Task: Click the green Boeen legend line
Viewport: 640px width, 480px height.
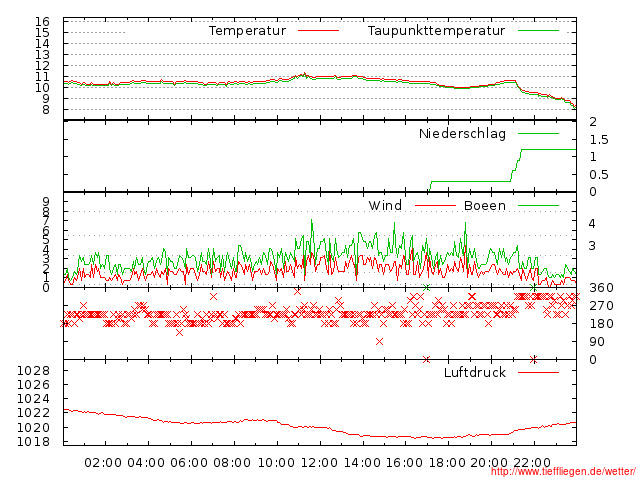Action: pos(538,205)
